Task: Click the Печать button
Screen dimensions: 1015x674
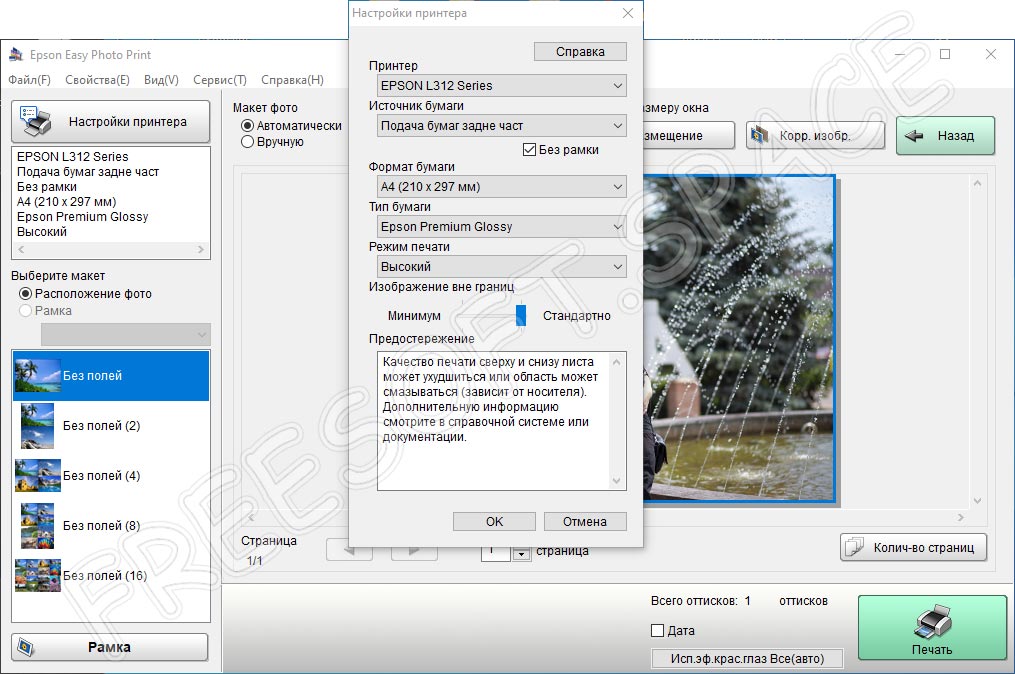Action: (932, 628)
